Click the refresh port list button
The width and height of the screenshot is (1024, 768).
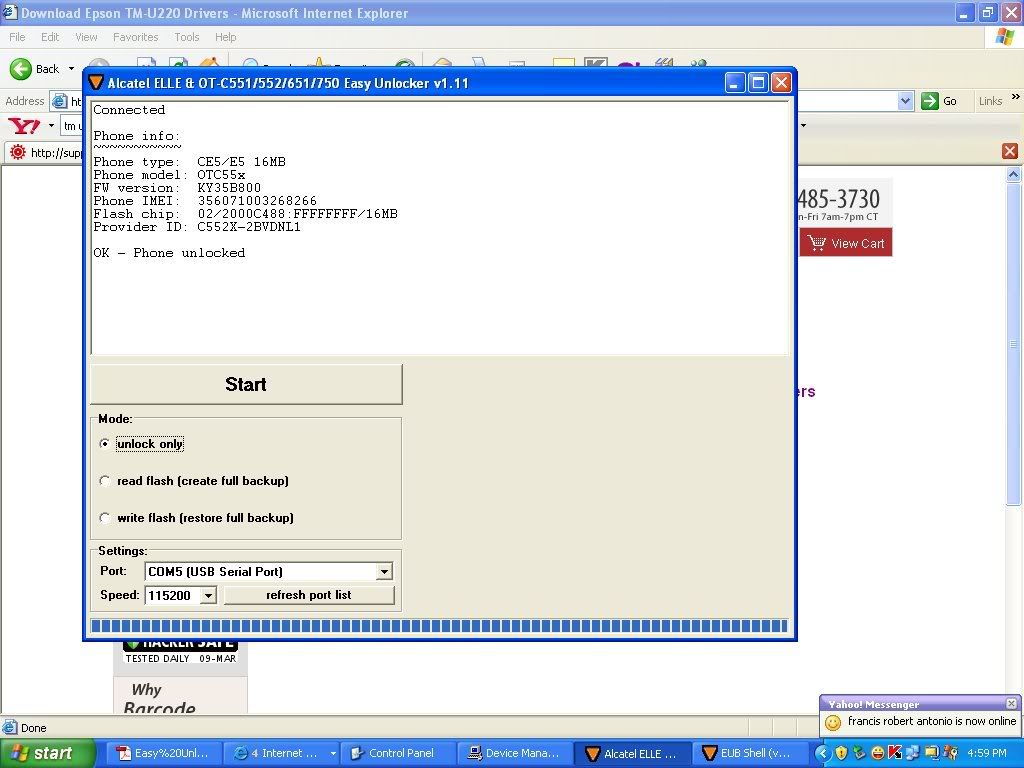coord(309,595)
